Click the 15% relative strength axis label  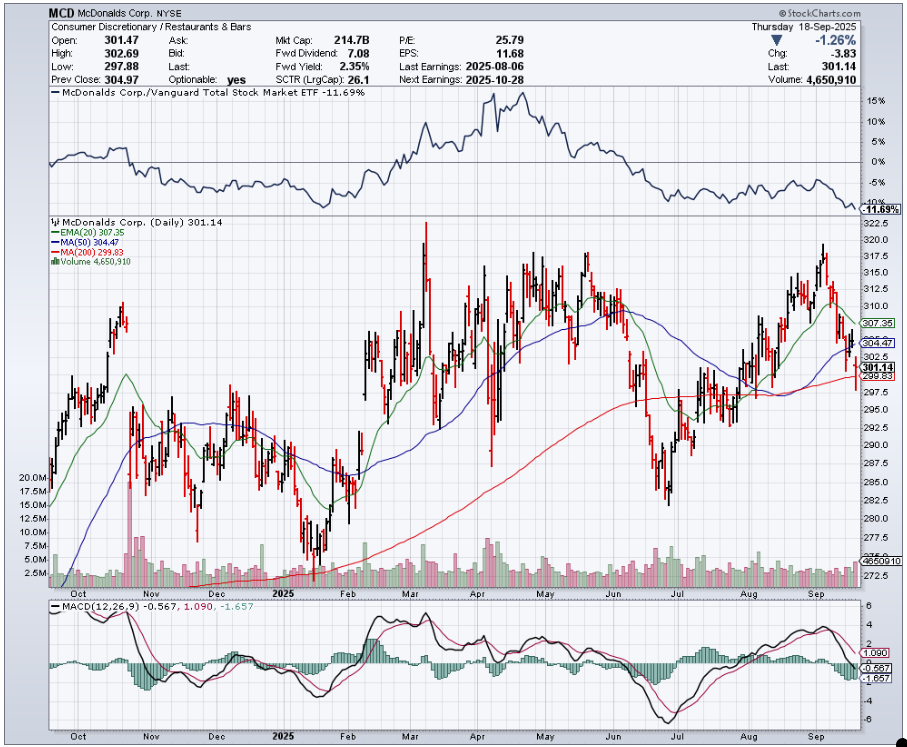coord(876,101)
